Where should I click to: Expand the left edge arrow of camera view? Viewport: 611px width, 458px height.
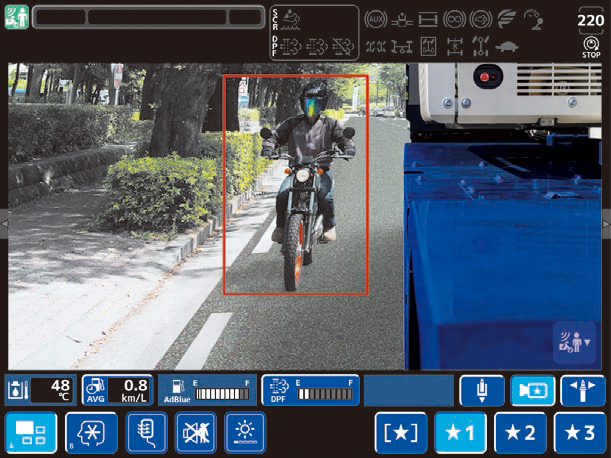4,223
